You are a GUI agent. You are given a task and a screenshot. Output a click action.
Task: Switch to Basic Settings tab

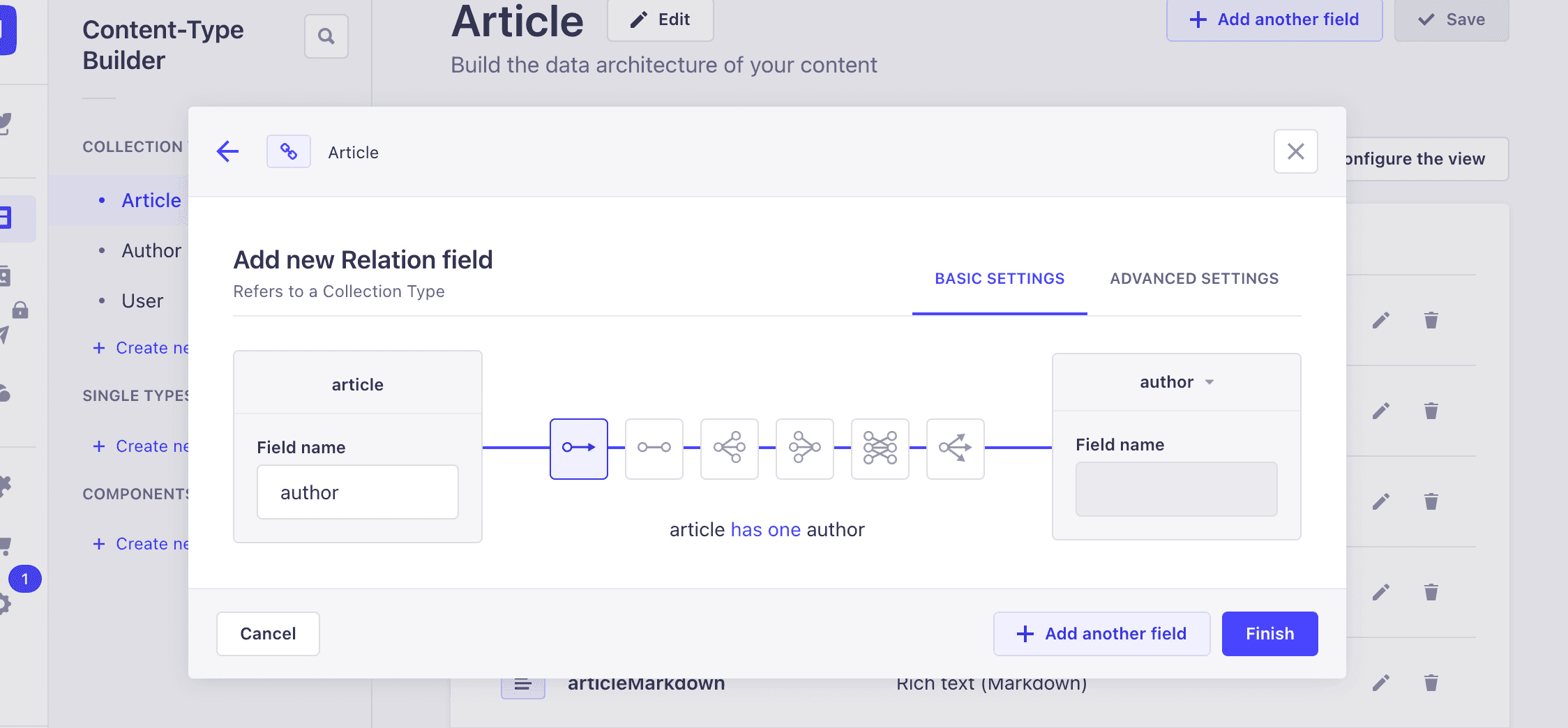(x=1000, y=279)
